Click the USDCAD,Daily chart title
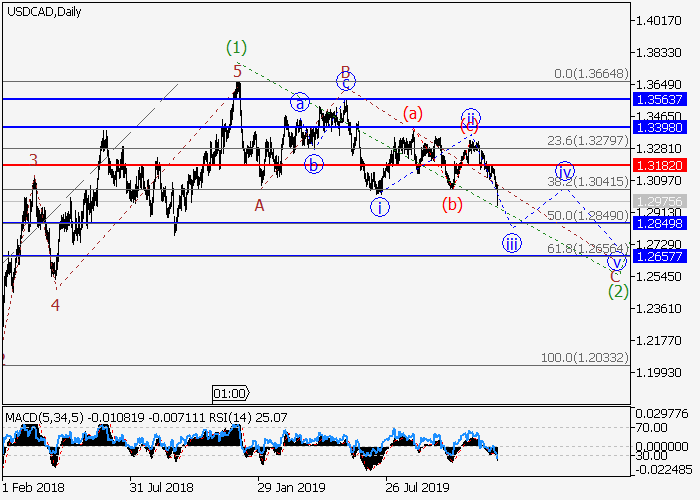The width and height of the screenshot is (700, 500). [44, 12]
